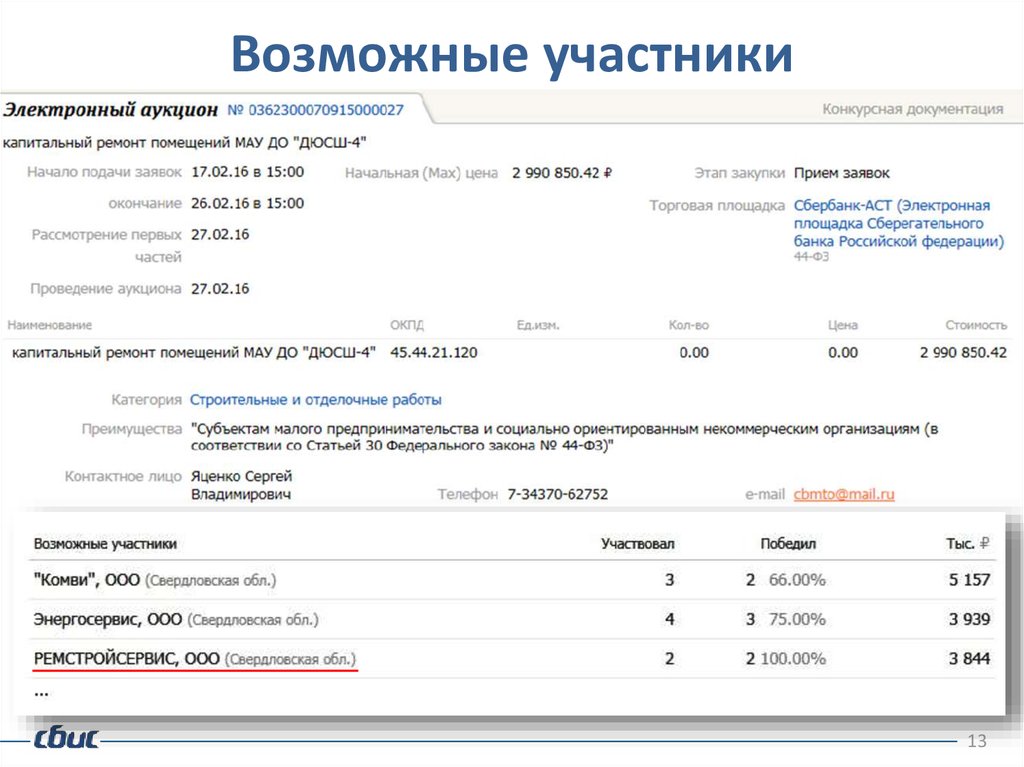This screenshot has height=767, width=1024.
Task: Click the start date 17.02.16 в 15:00
Action: coord(248,172)
